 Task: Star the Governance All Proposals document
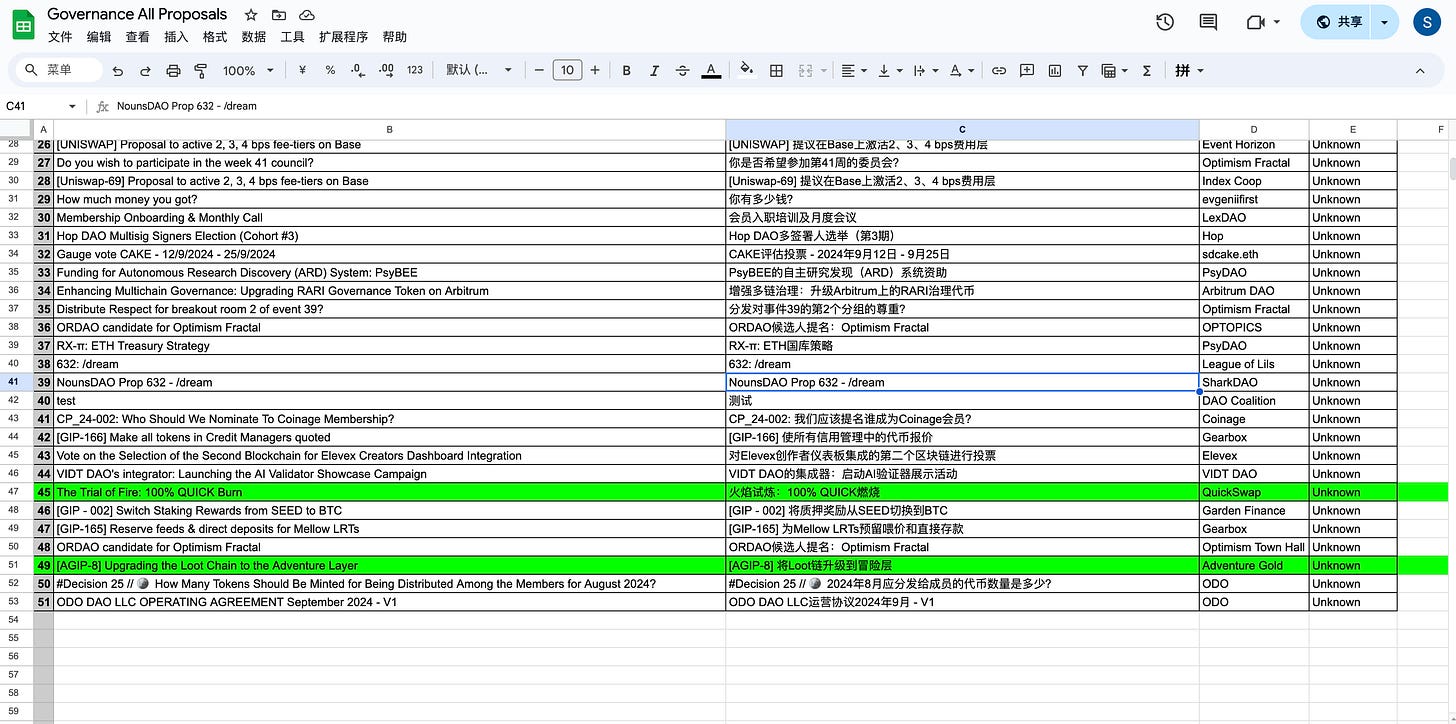click(251, 15)
